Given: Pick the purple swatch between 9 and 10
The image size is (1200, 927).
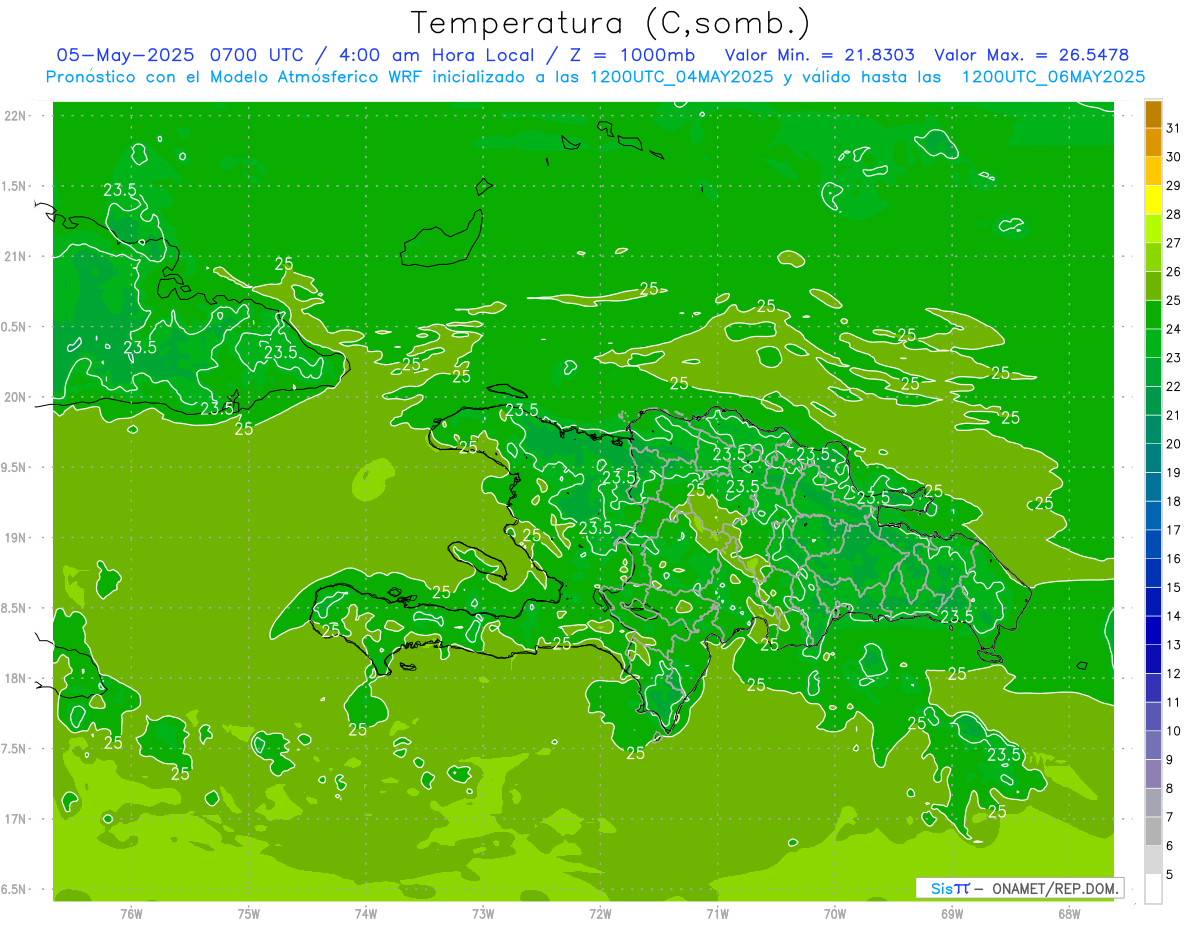Looking at the screenshot, I should point(1153,746).
